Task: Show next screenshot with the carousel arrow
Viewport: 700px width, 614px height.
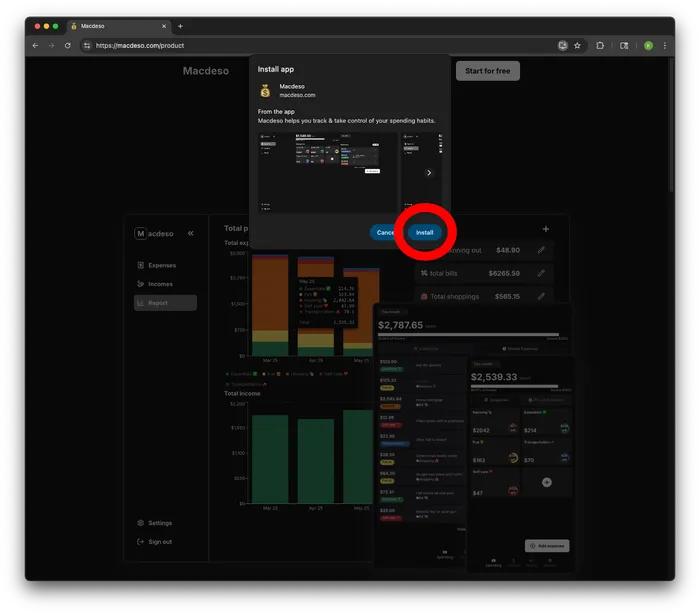Action: (x=429, y=173)
